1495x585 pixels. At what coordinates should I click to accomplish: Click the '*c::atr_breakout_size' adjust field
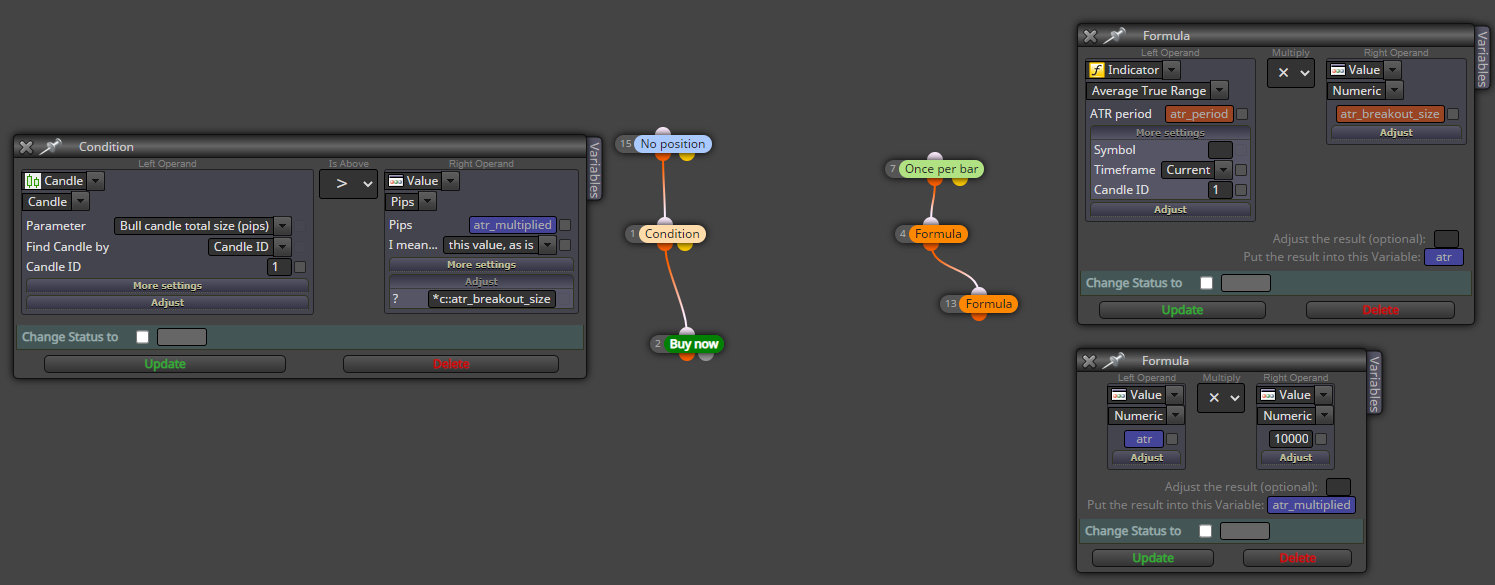coord(491,299)
